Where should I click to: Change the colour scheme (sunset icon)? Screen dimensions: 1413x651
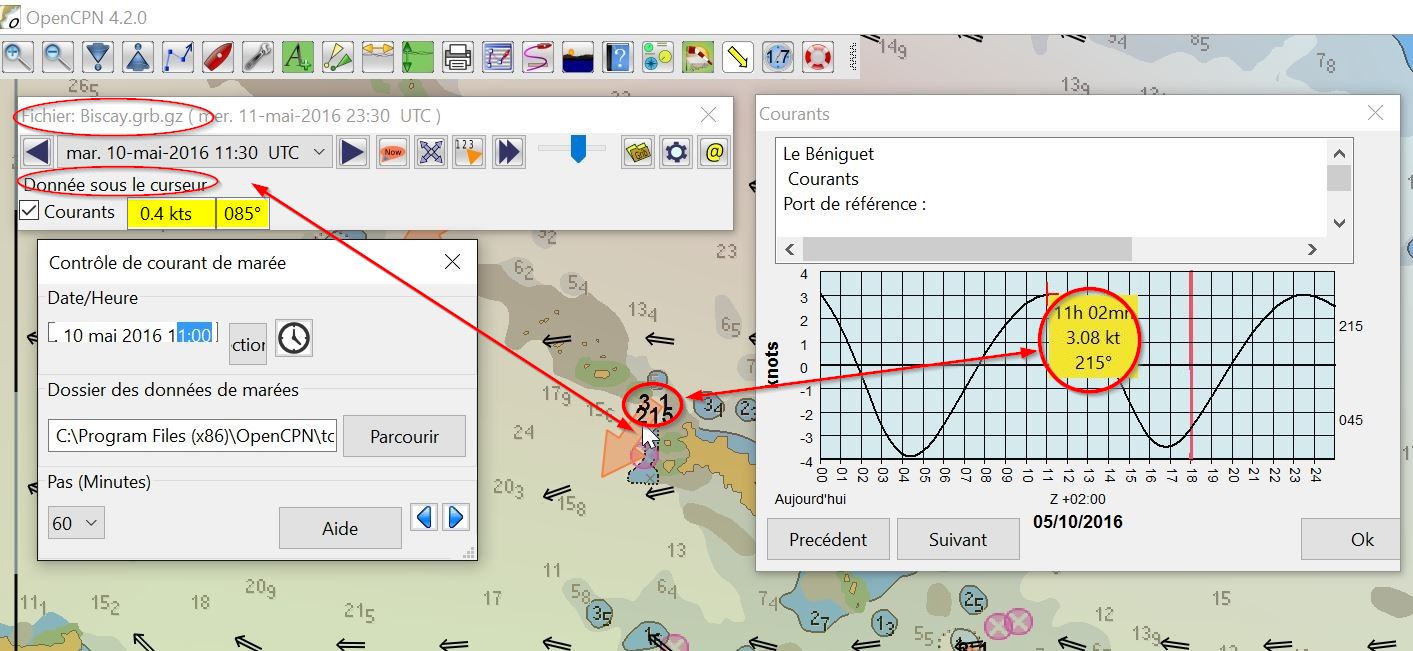pos(578,56)
